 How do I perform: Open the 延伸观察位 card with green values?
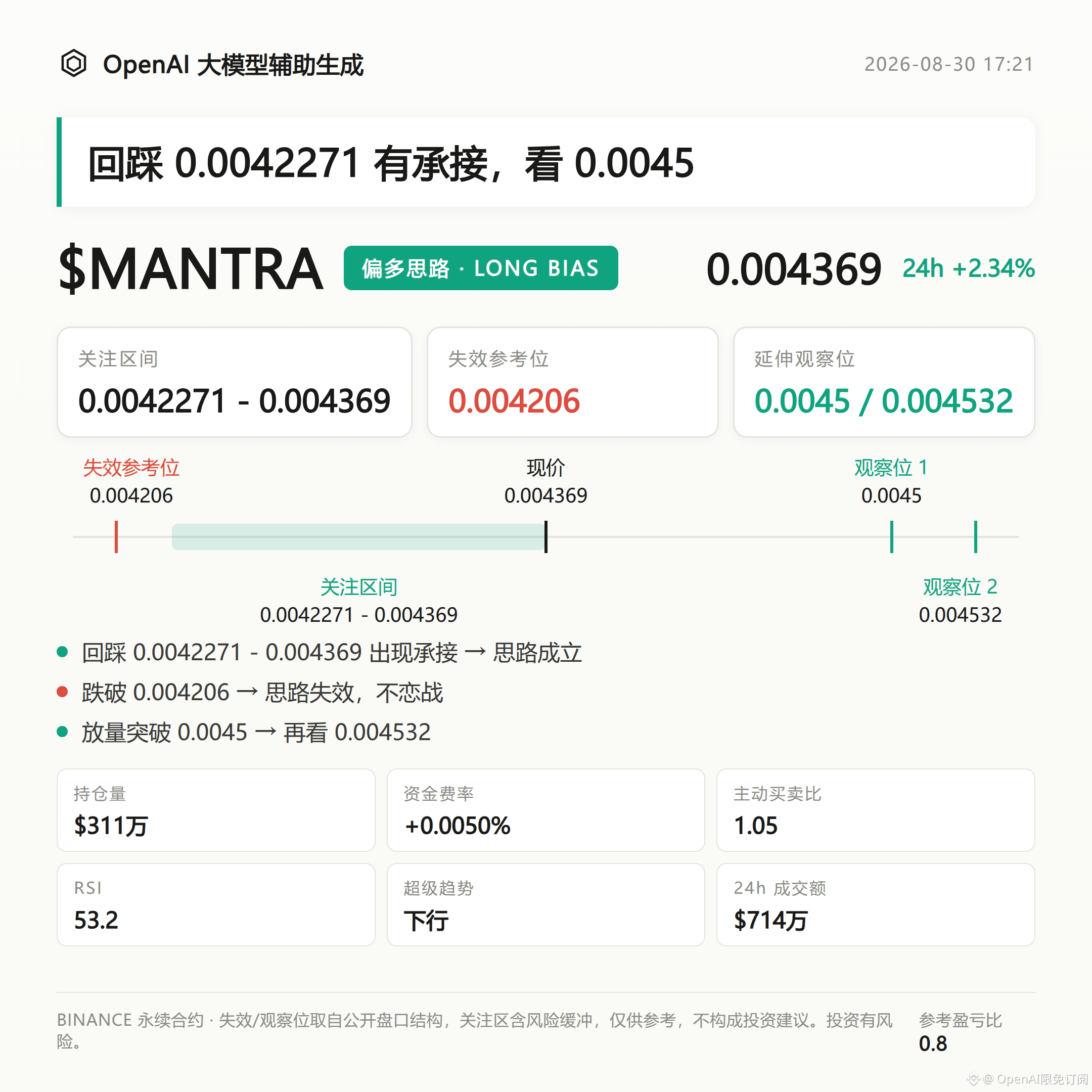pos(884,382)
